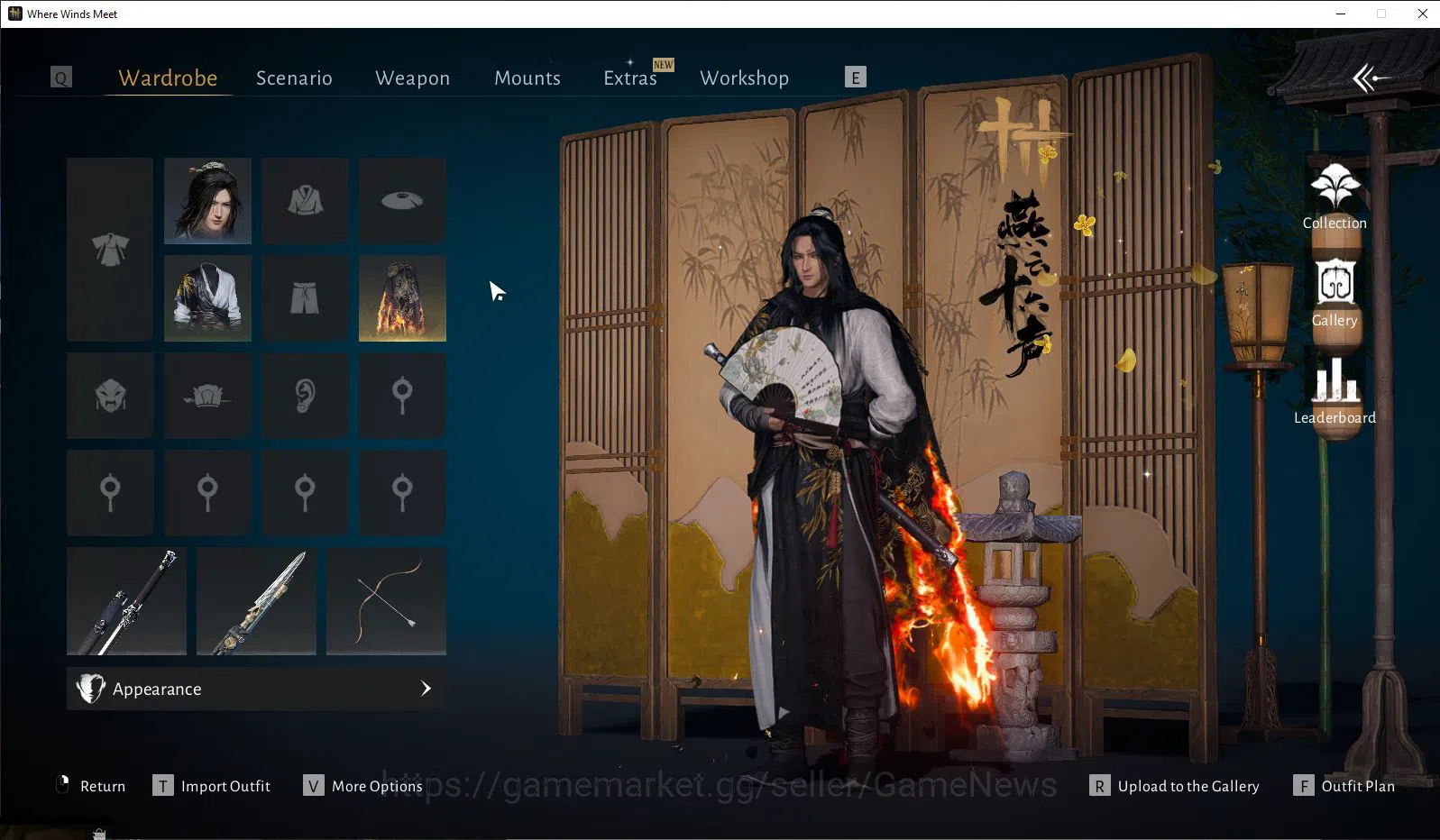Expand the Appearance section
Screen dimensions: 1440x840
pyautogui.click(x=256, y=689)
